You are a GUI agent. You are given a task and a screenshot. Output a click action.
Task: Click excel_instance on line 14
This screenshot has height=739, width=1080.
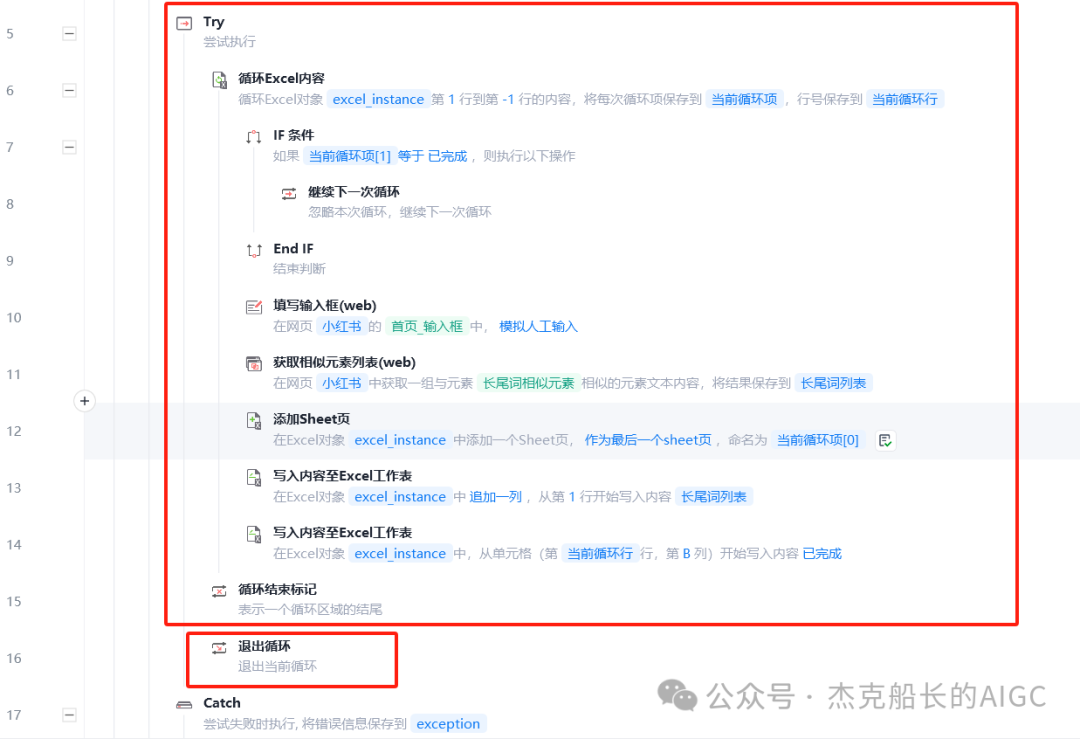(x=400, y=553)
